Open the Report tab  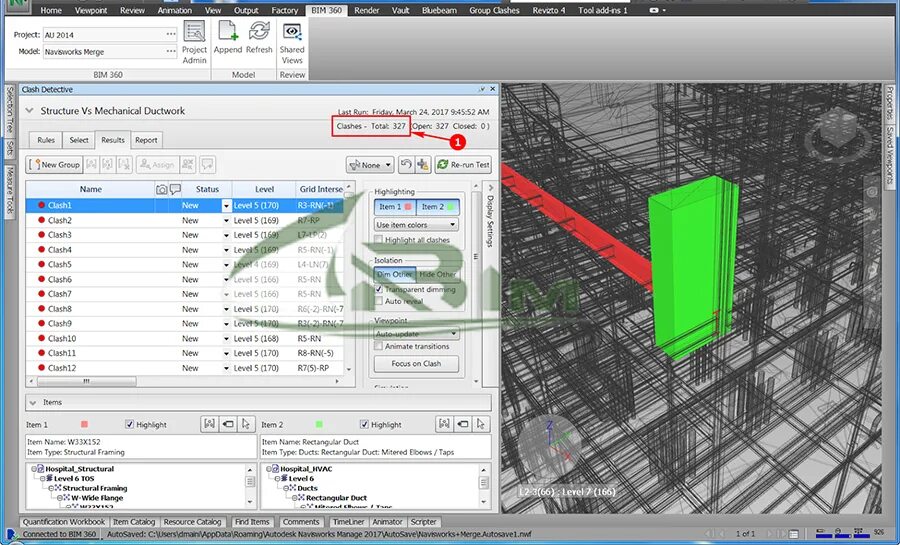pyautogui.click(x=146, y=140)
